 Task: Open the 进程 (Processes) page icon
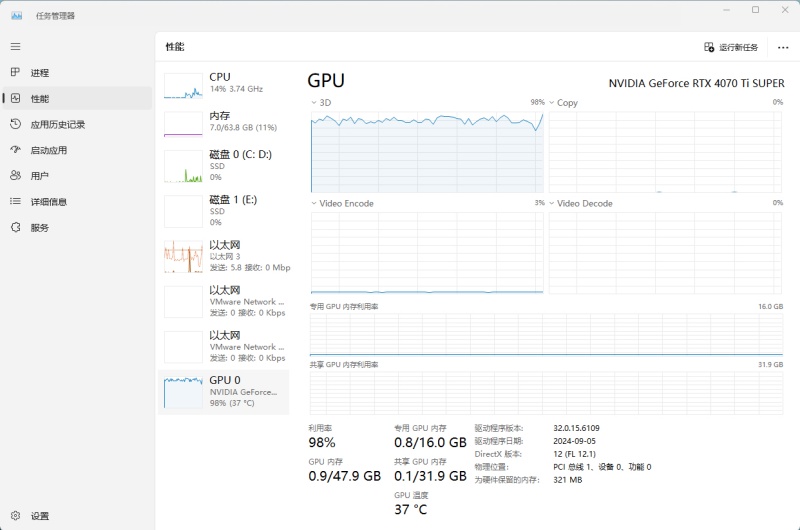click(x=15, y=72)
